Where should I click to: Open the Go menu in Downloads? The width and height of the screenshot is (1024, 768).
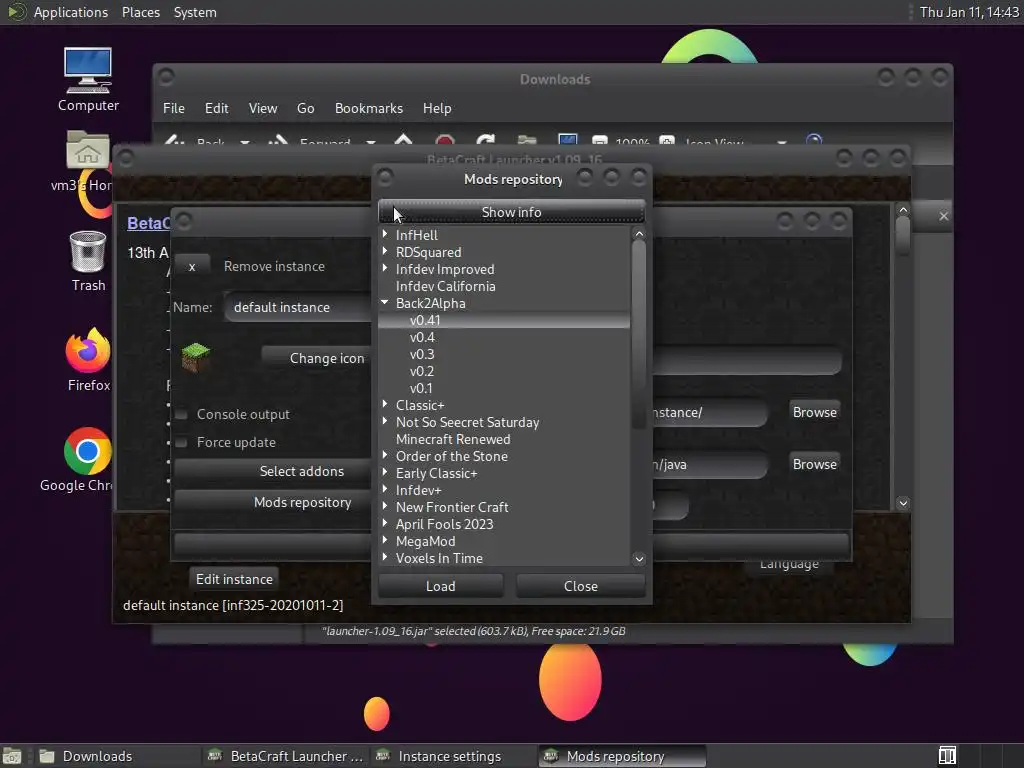coord(306,108)
